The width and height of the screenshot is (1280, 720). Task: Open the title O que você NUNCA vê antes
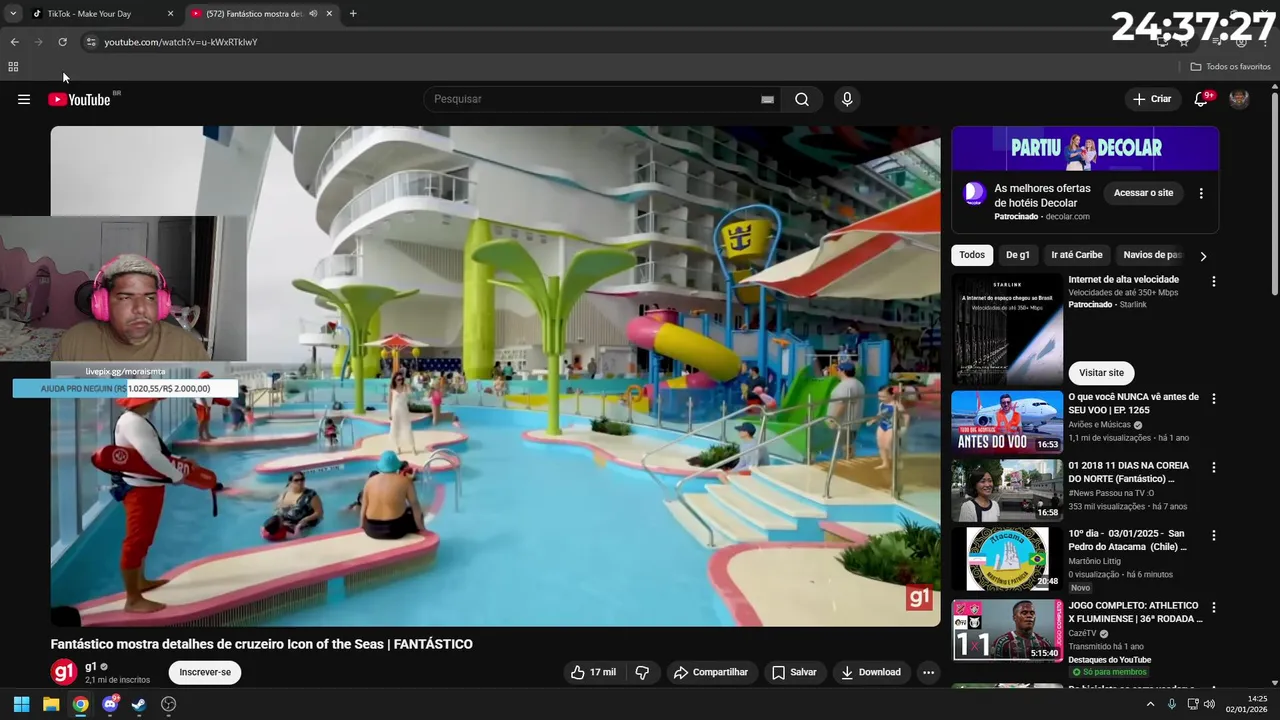(1133, 403)
